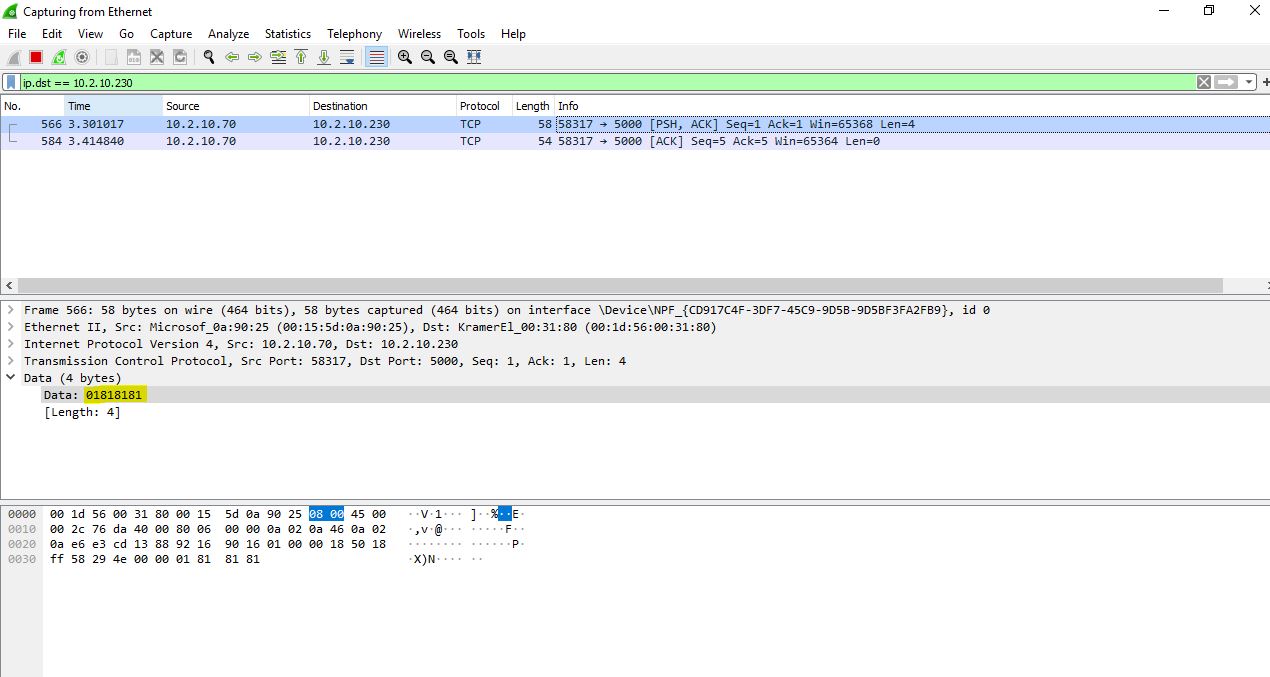Open the capture options dialog

coord(82,57)
